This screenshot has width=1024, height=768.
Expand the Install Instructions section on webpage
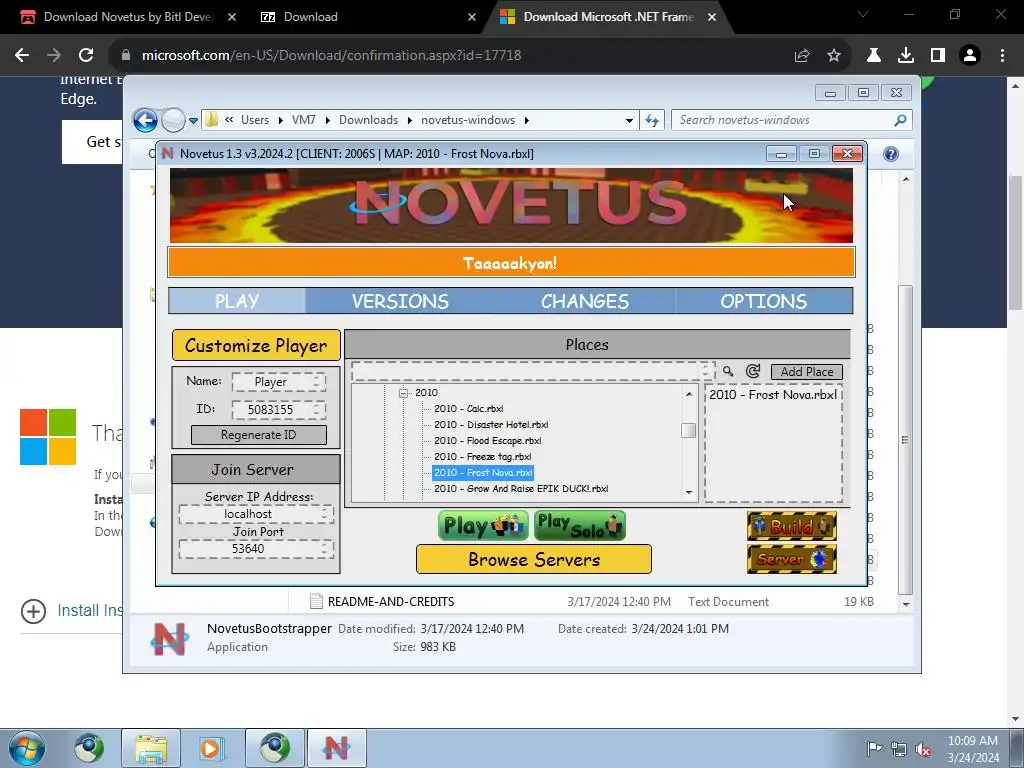tap(33, 611)
